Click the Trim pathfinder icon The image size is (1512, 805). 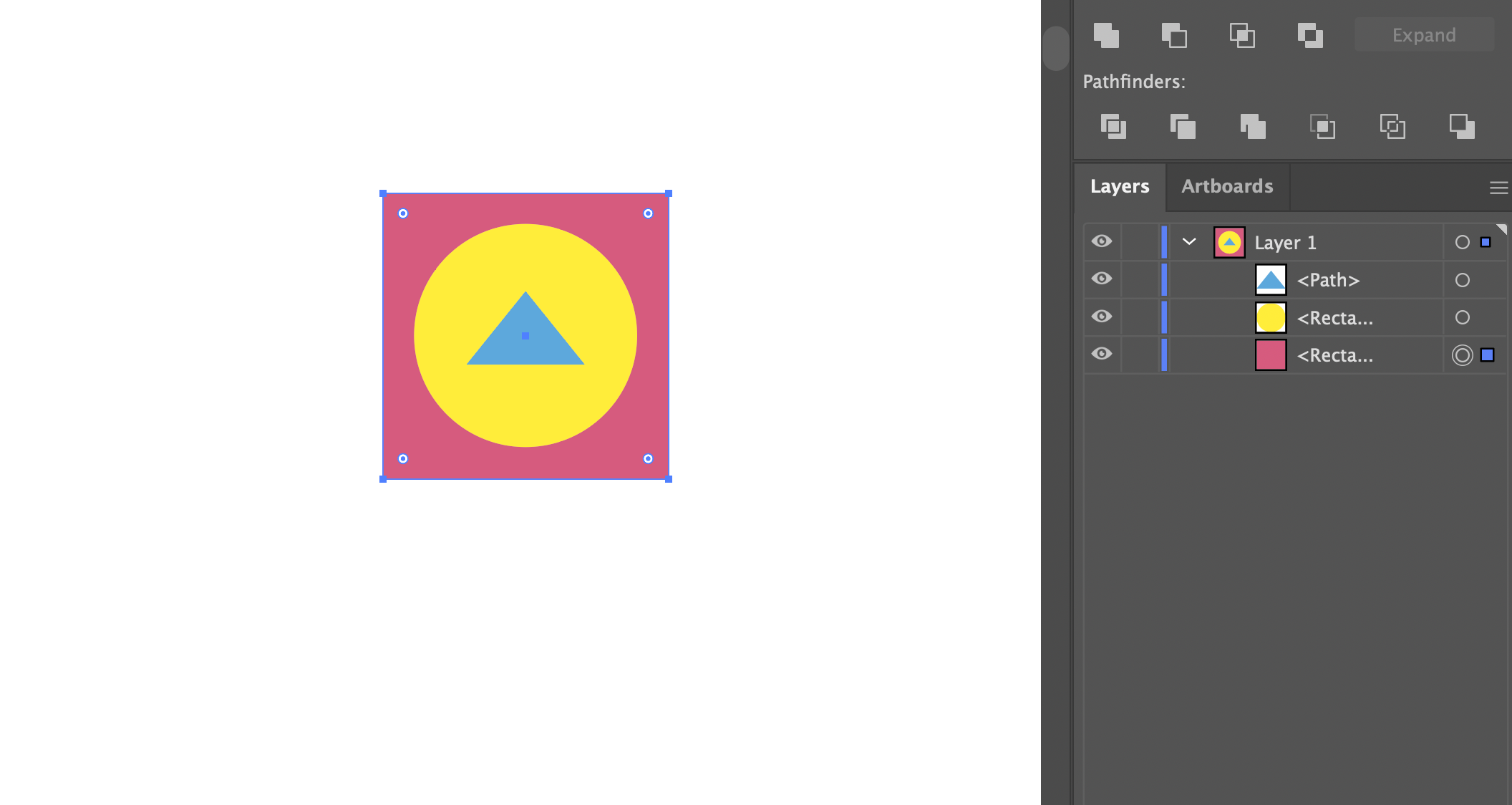1183,127
